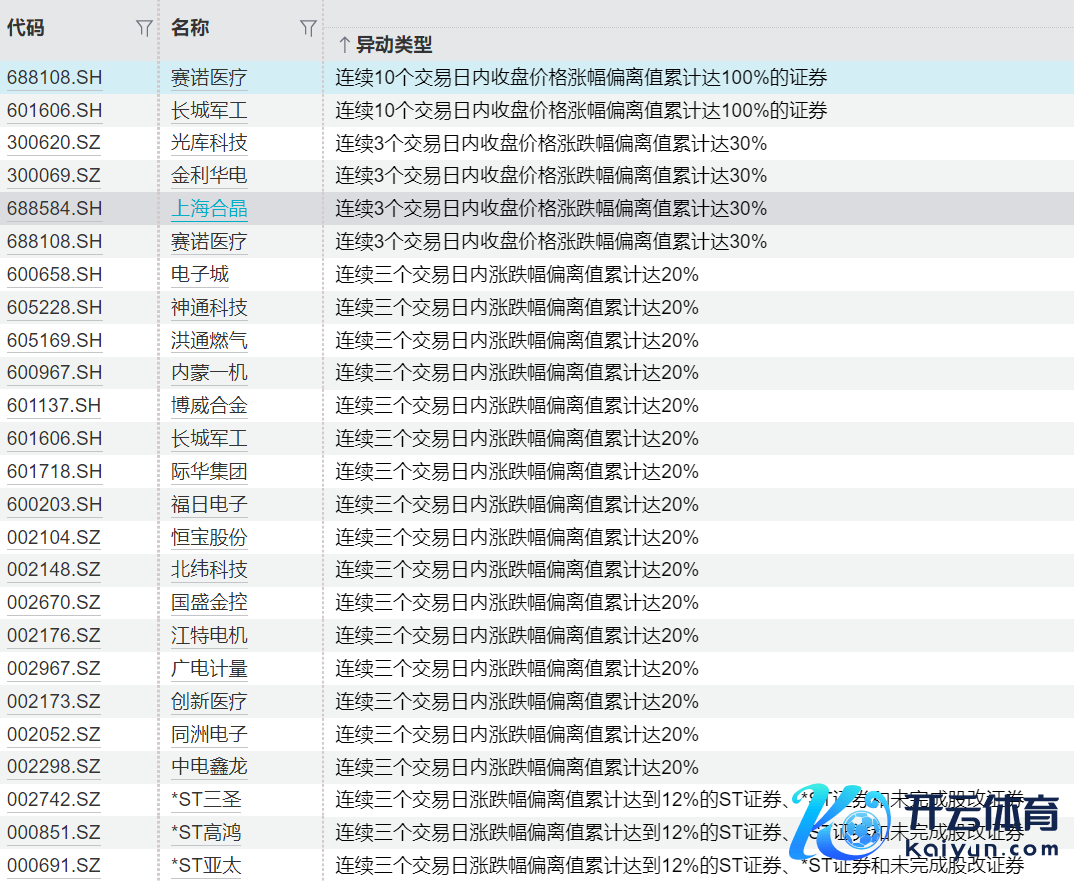The image size is (1074, 882).
Task: Select stock code 300069.SZ
Action: [x=54, y=176]
